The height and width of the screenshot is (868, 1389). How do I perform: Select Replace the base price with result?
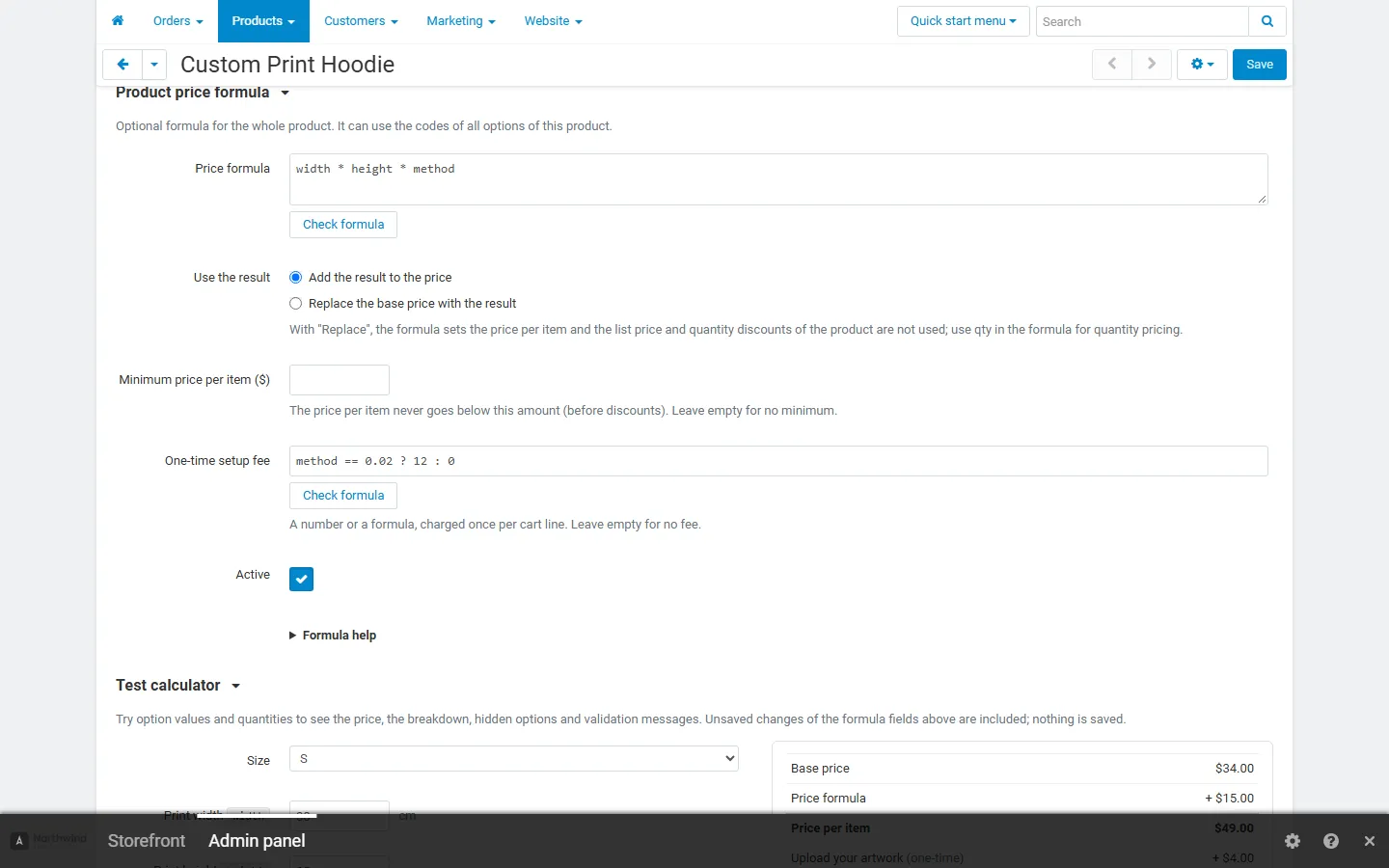click(x=296, y=304)
